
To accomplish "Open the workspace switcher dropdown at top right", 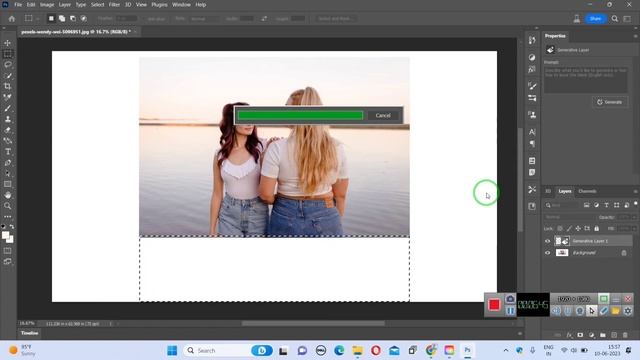I will (627, 19).
